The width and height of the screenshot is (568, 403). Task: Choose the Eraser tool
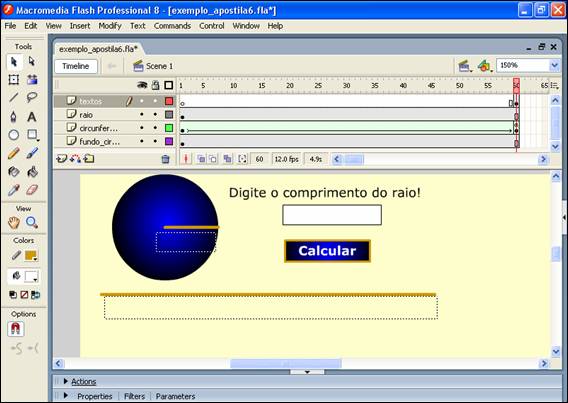[32, 190]
